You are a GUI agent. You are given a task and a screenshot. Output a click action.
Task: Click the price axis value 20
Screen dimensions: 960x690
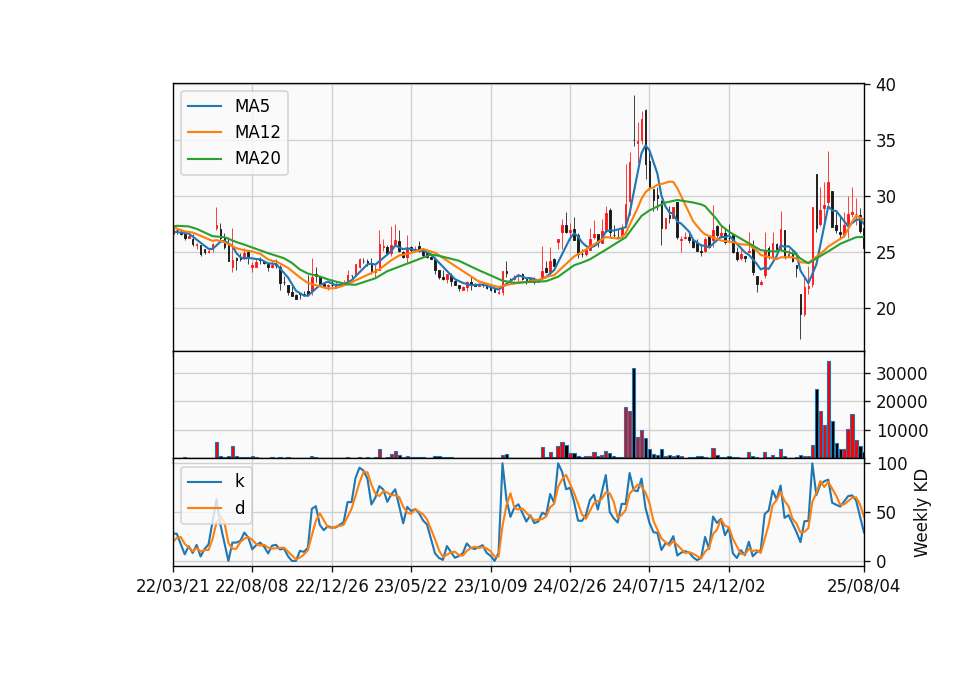point(886,309)
